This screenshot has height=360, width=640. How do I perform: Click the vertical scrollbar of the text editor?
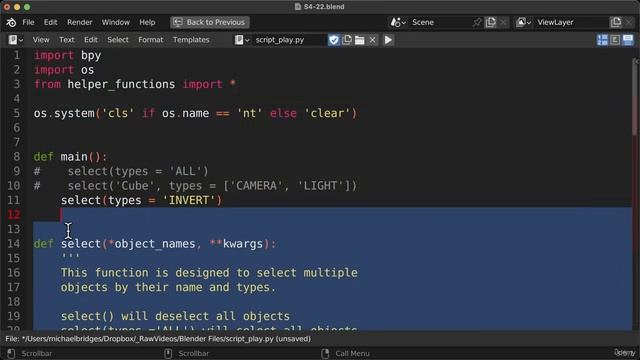(635, 98)
